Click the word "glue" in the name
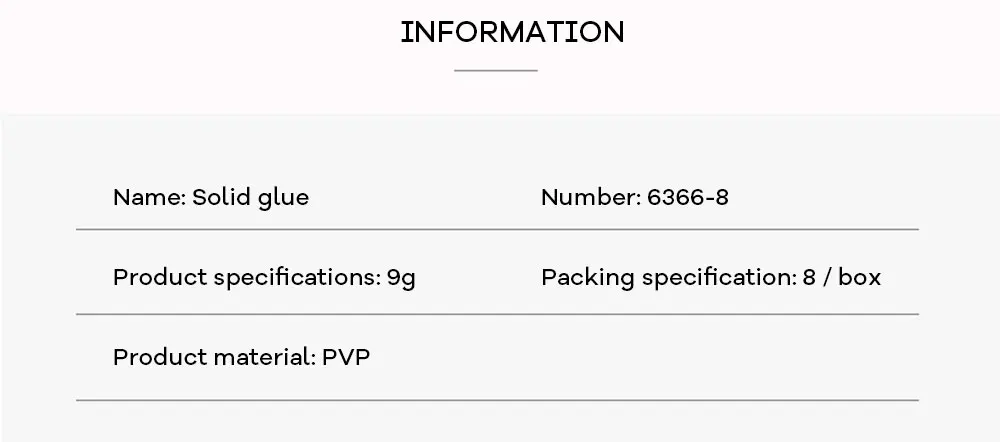 (283, 199)
